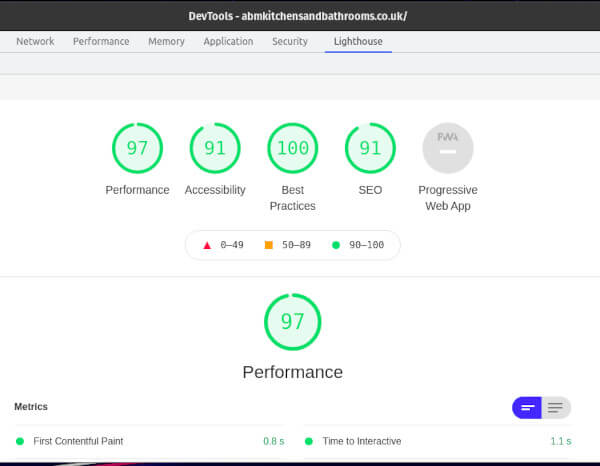Click the Best Practices score gauge 100
600x466 pixels.
click(293, 148)
